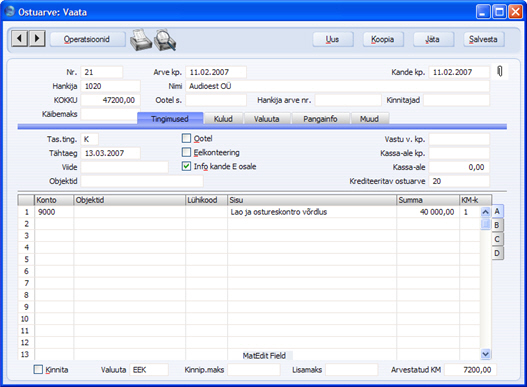
Task: Print the purchase invoice via printer icon
Action: 140,40
